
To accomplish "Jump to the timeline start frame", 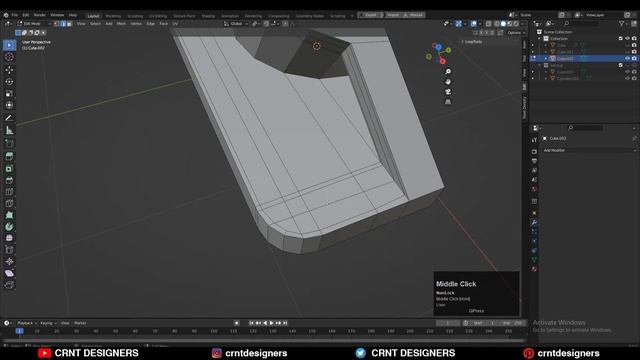I will pyautogui.click(x=251, y=323).
